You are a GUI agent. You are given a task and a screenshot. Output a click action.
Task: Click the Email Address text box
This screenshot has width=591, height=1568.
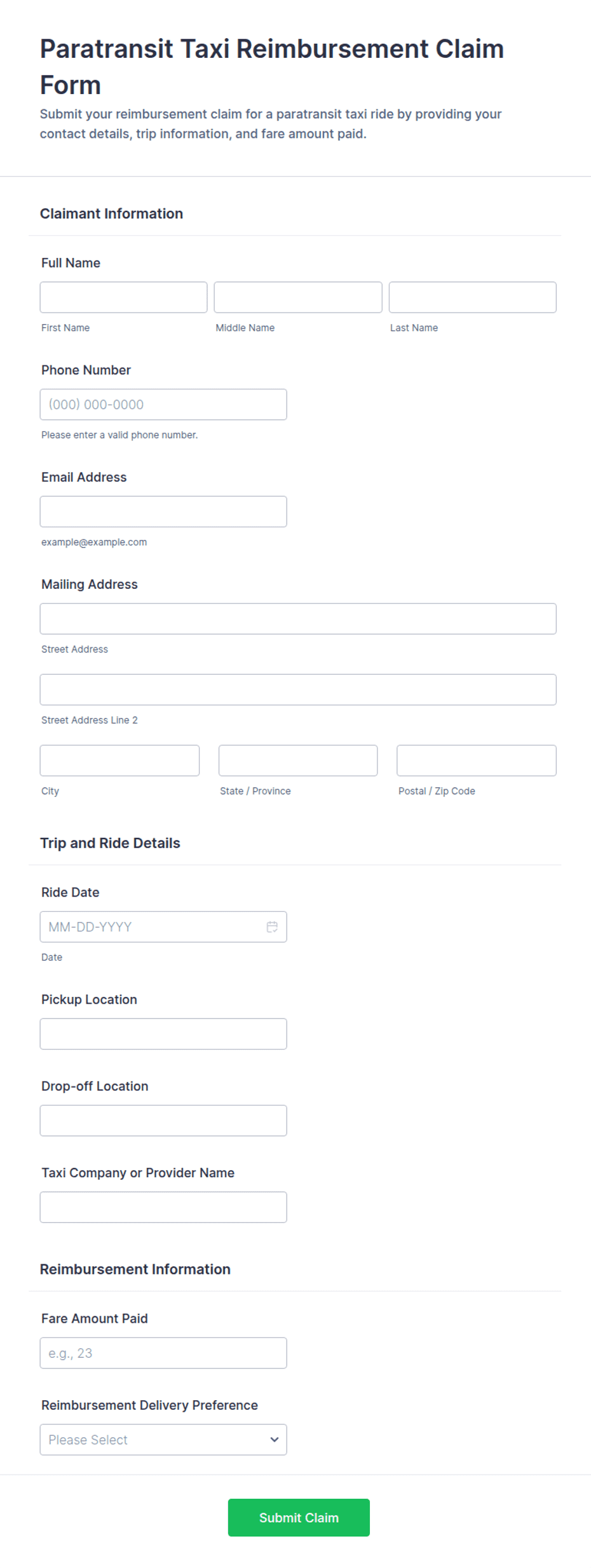coord(163,511)
